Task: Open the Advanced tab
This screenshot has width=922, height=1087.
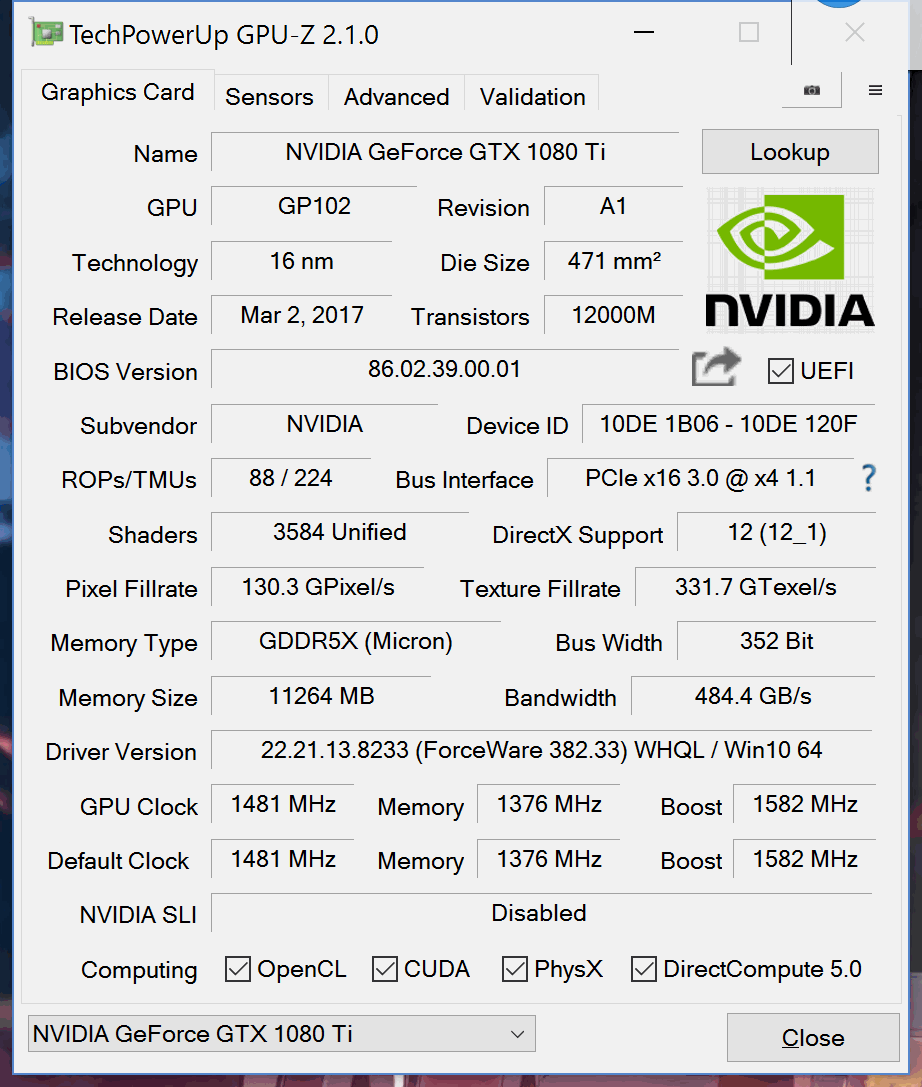Action: click(397, 96)
